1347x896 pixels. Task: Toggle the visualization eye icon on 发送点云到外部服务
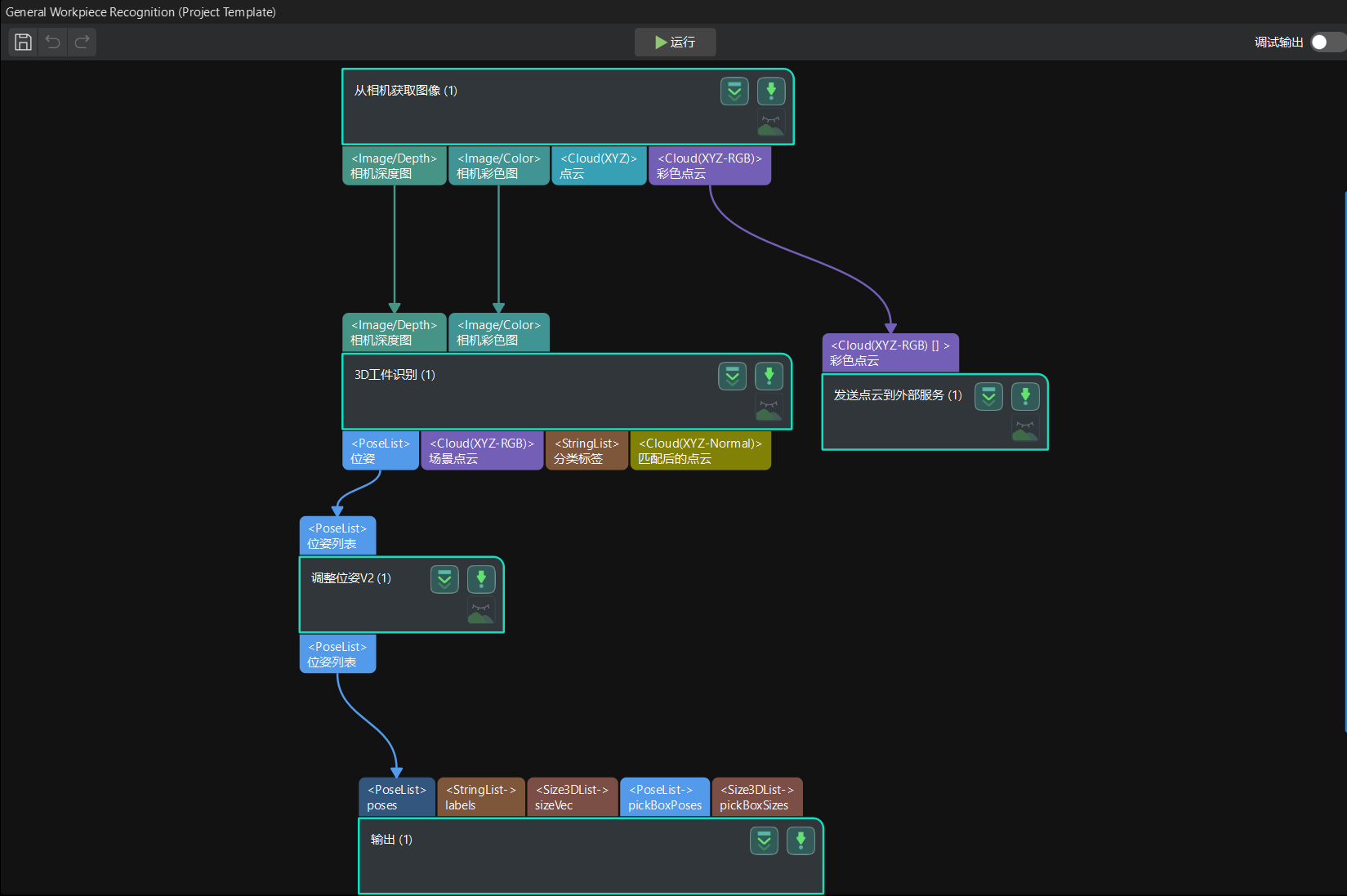pyautogui.click(x=1025, y=430)
